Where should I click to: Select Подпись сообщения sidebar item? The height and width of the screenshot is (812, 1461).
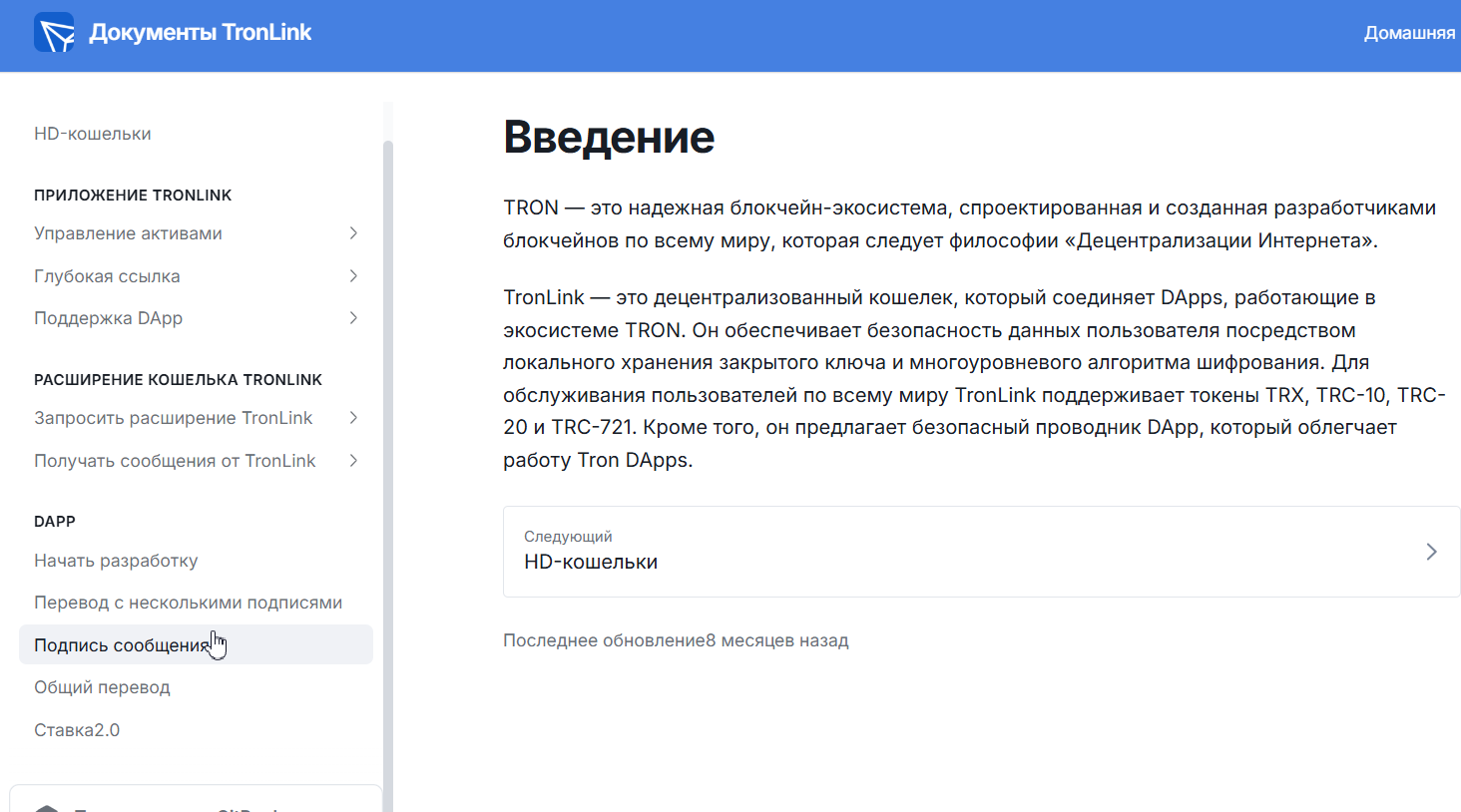tap(196, 645)
